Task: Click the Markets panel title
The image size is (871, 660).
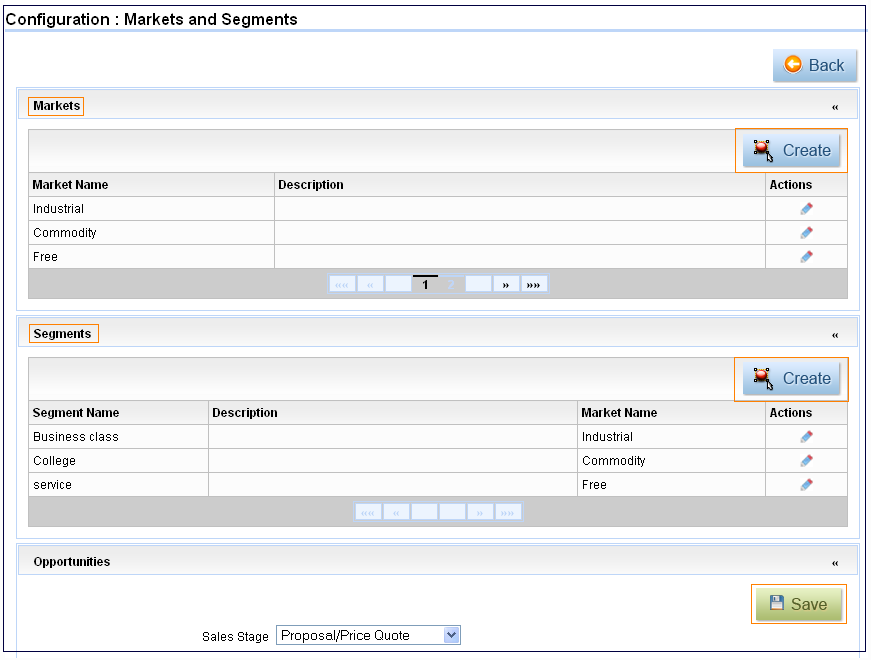Action: tap(57, 106)
